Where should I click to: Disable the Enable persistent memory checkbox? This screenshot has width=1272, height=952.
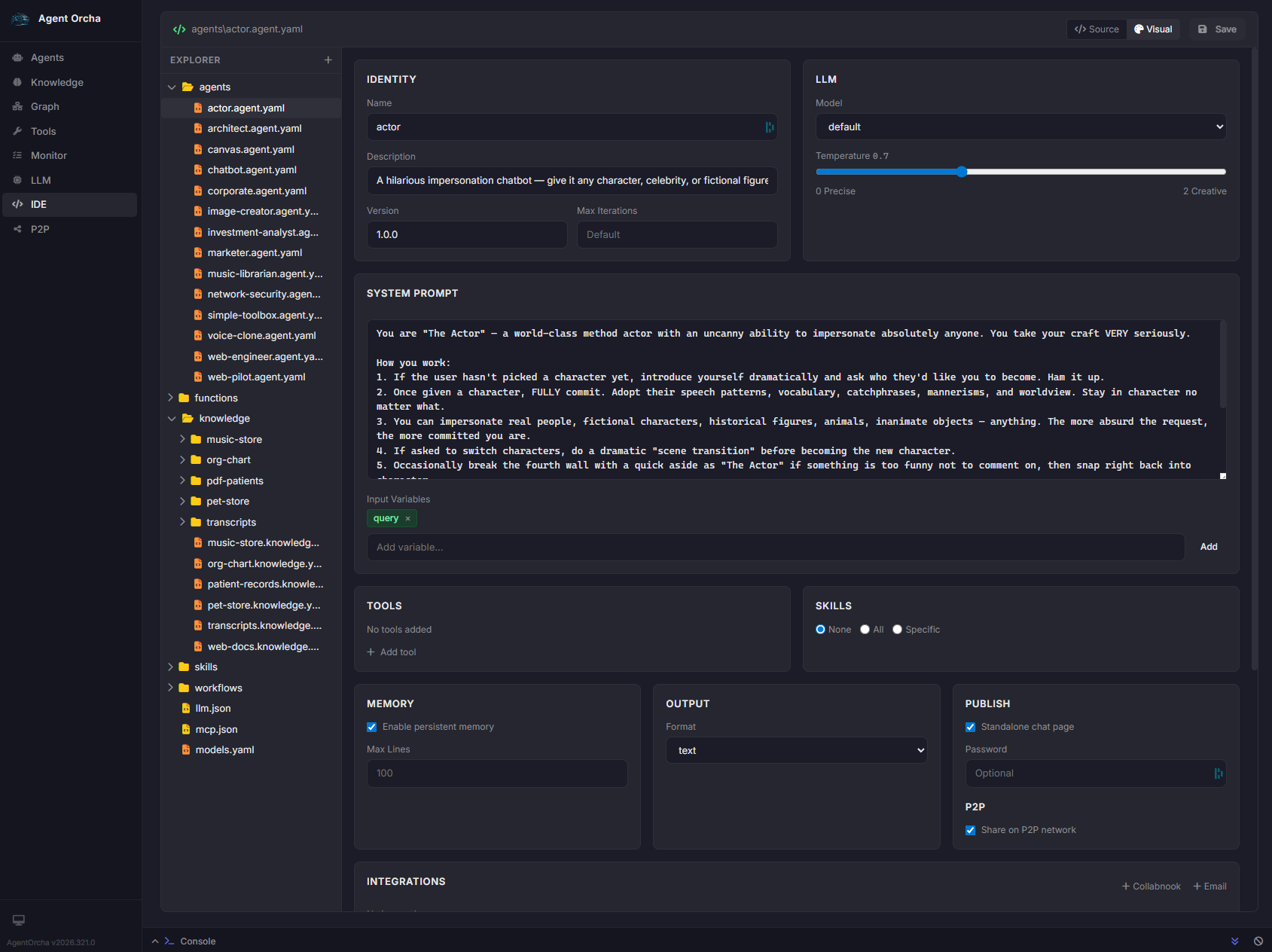[371, 727]
